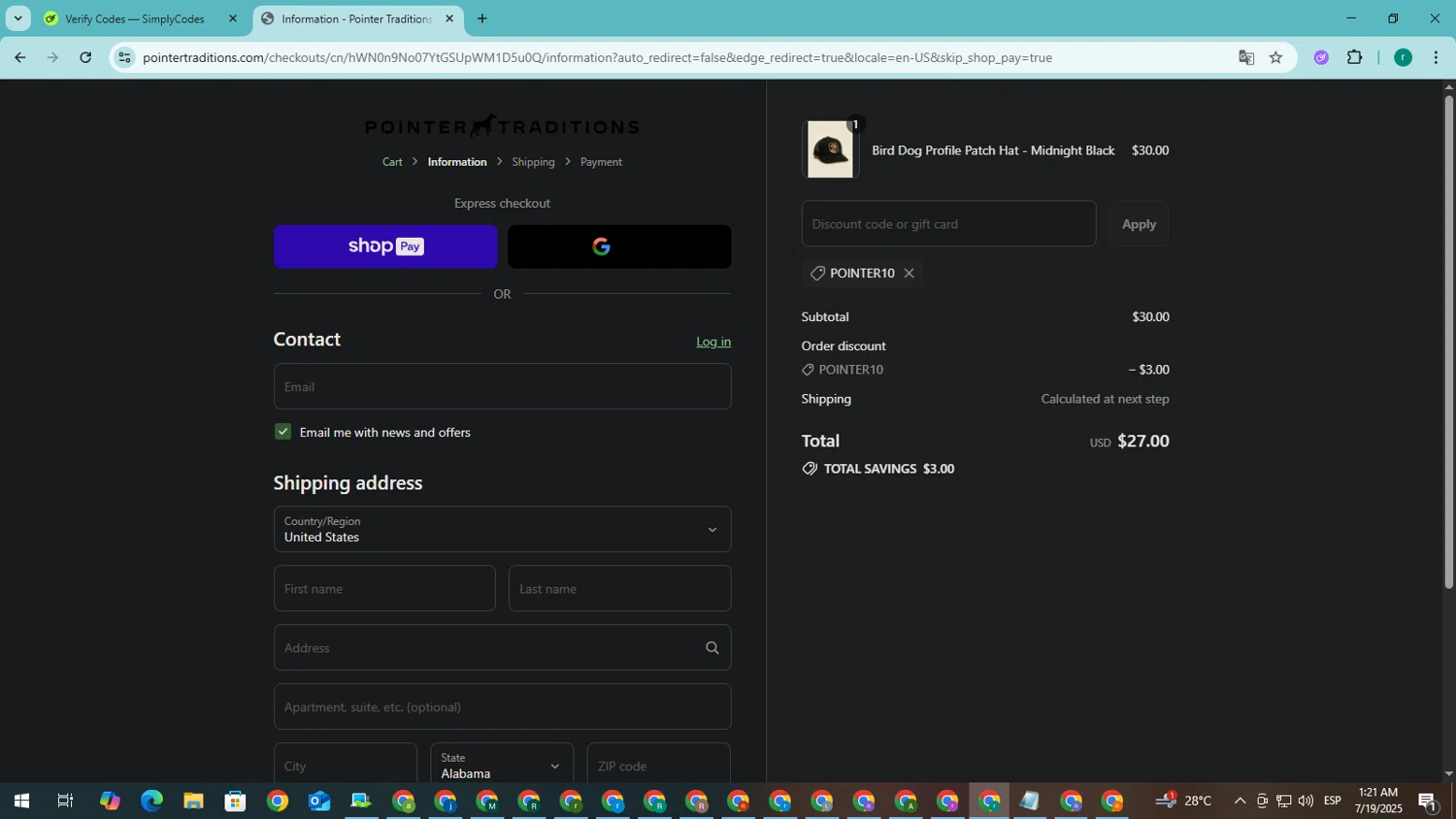Open the Windows Start menu
This screenshot has width=1456, height=819.
(x=20, y=802)
